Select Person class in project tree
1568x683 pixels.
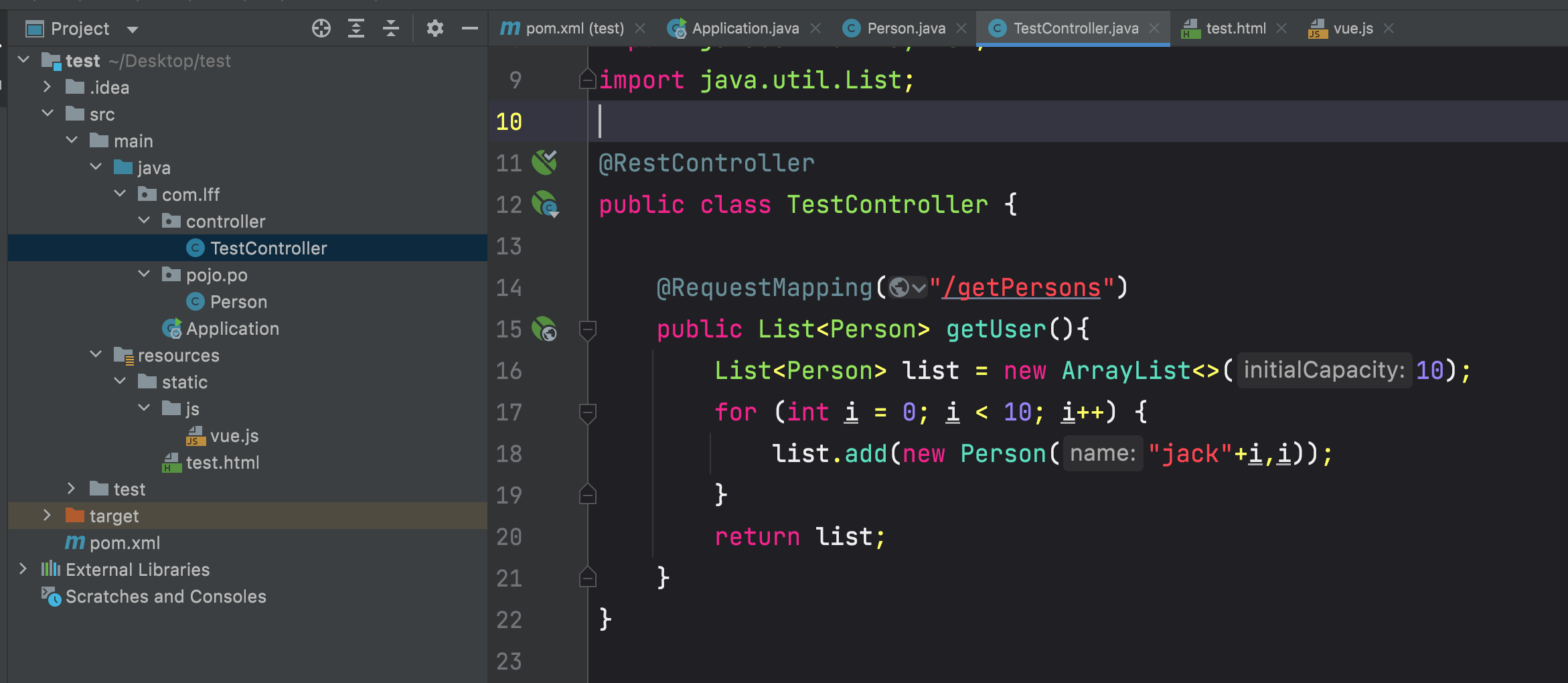tap(248, 301)
